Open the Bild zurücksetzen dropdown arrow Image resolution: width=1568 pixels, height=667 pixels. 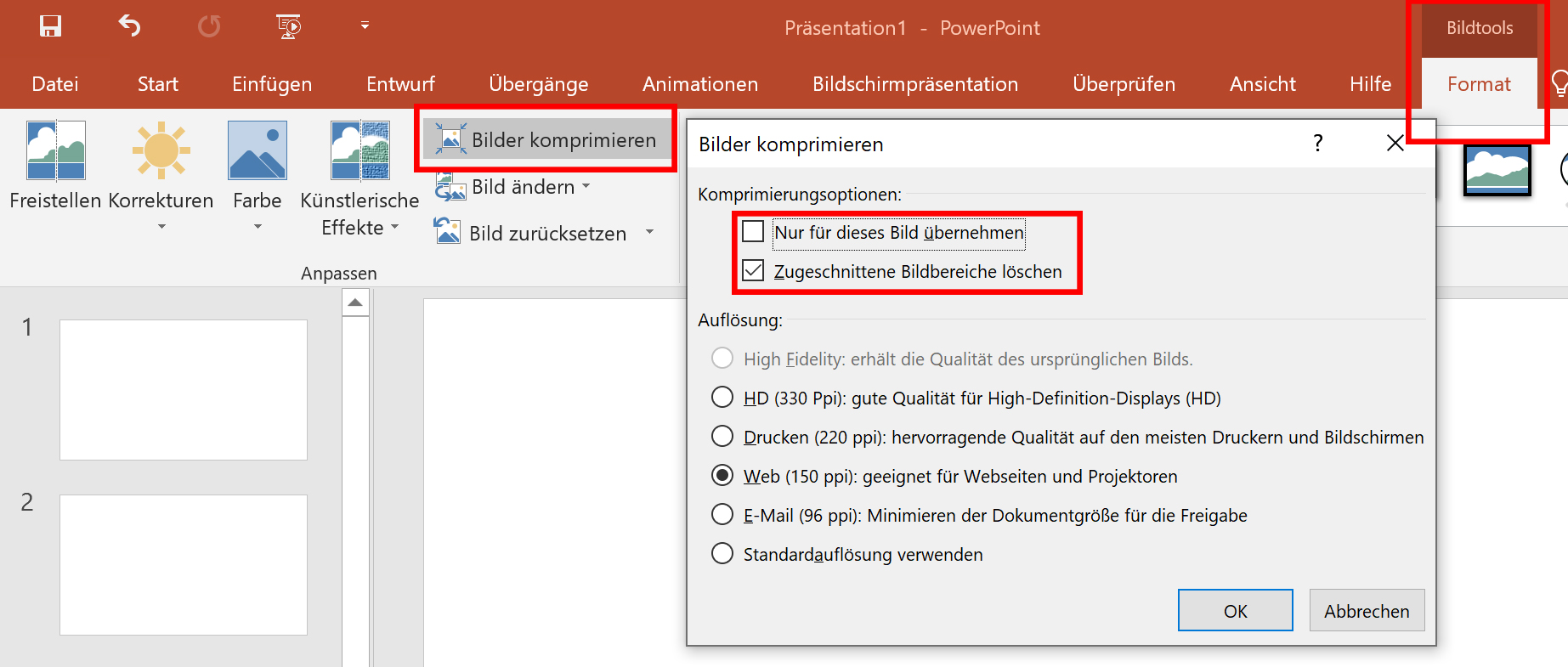click(650, 232)
